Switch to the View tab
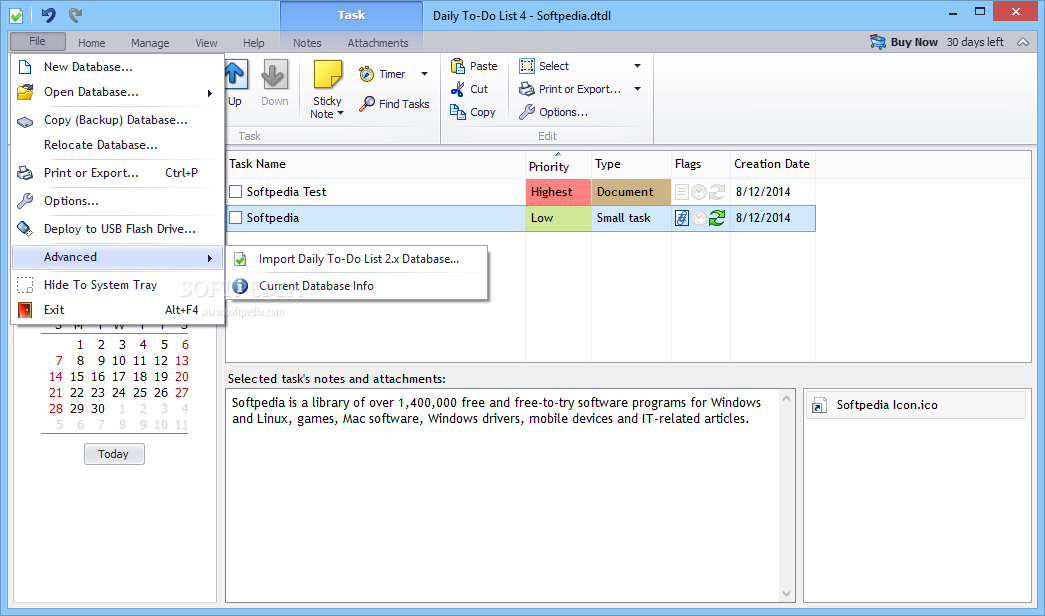 206,43
